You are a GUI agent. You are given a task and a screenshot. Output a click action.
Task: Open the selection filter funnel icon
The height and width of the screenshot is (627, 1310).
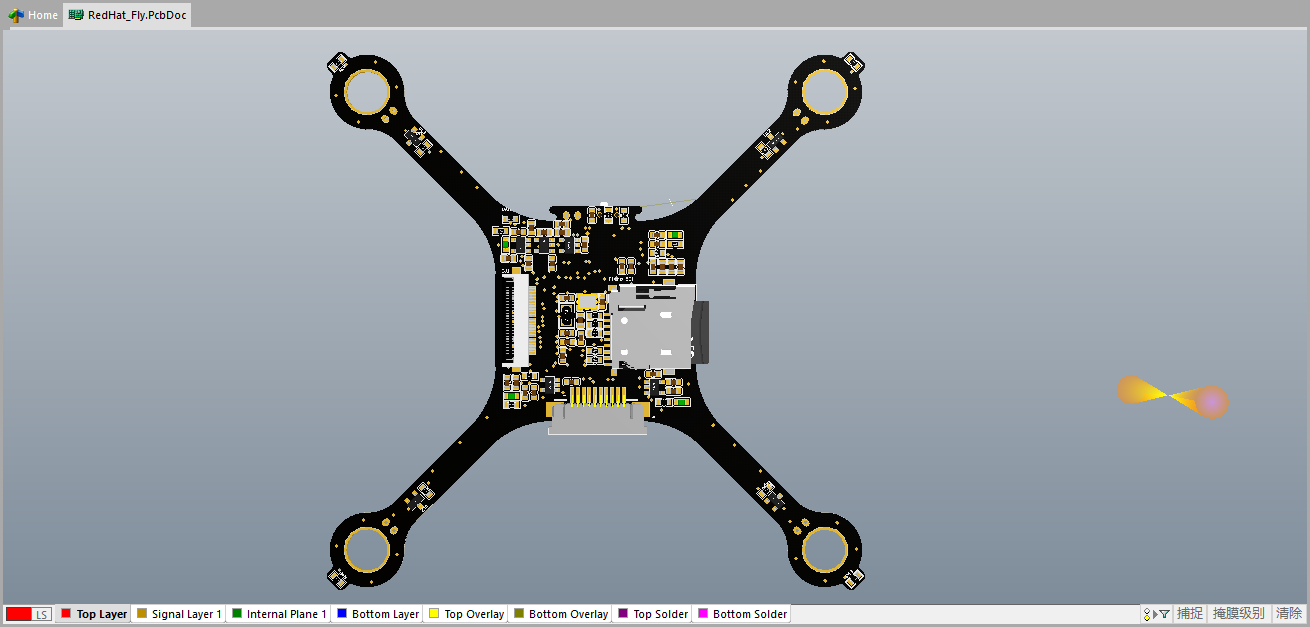click(1164, 614)
